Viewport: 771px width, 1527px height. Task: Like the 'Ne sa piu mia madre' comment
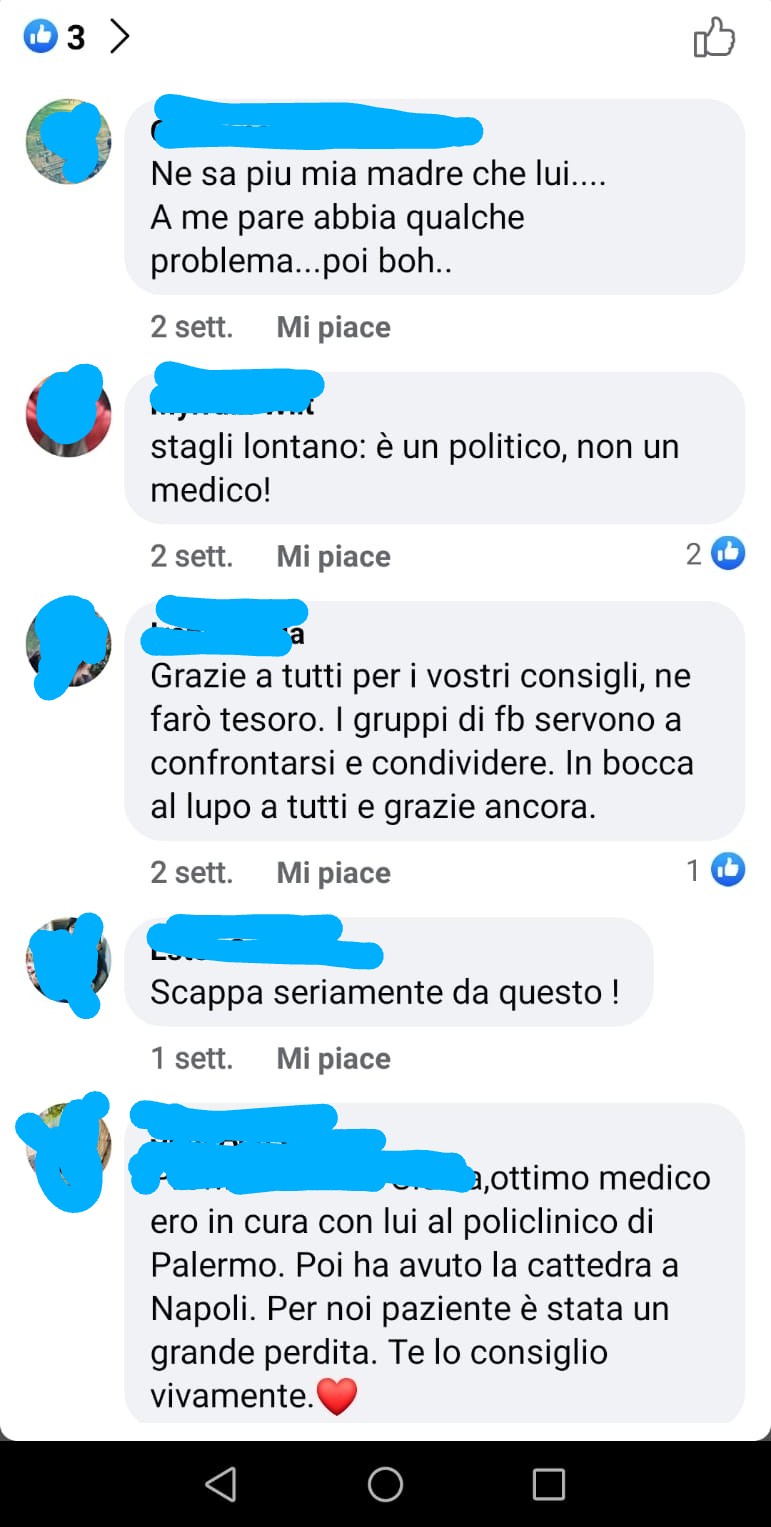(333, 327)
